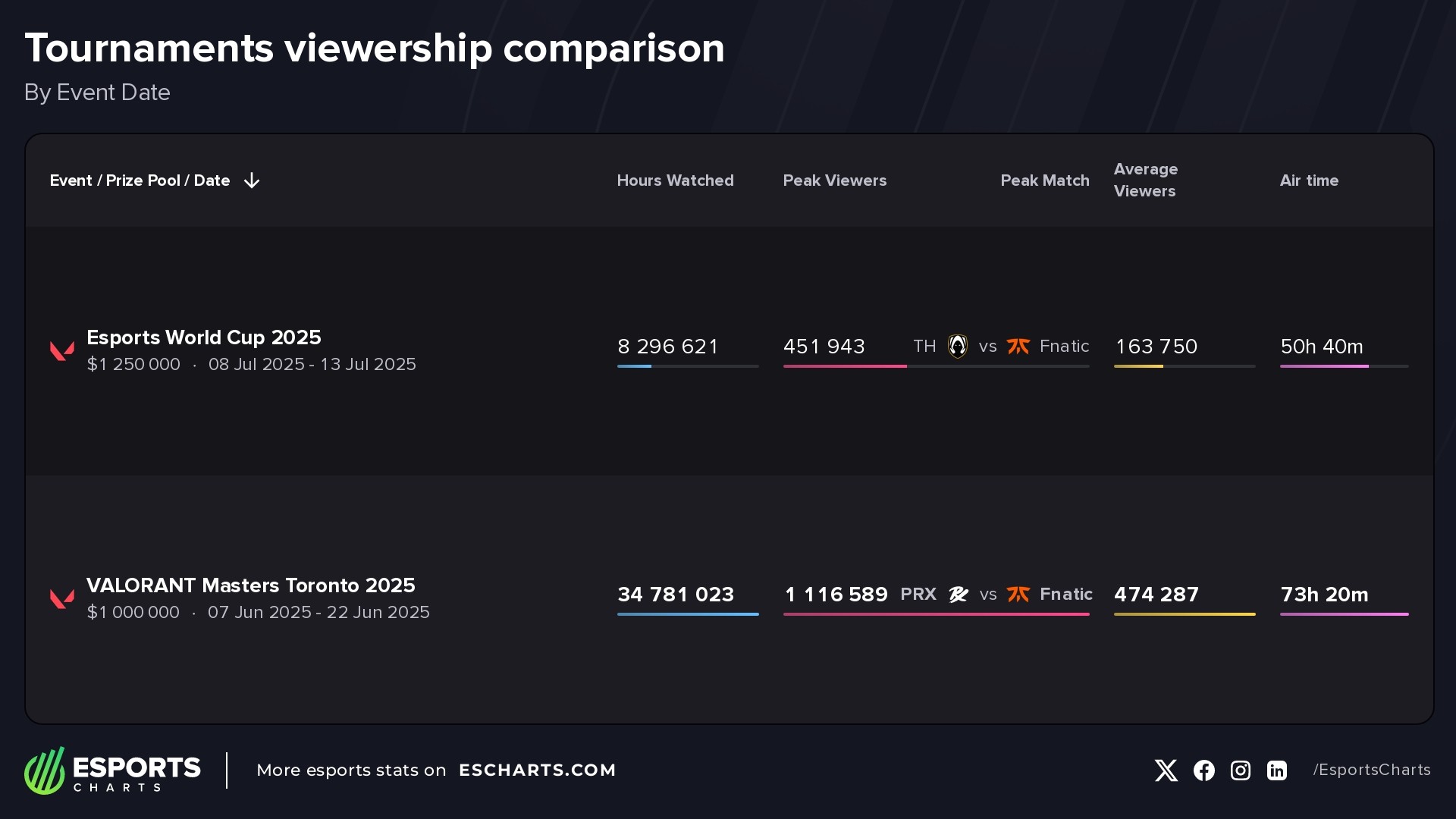Toggle sort arrow next to Event Date
This screenshot has width=1456, height=819.
(252, 180)
